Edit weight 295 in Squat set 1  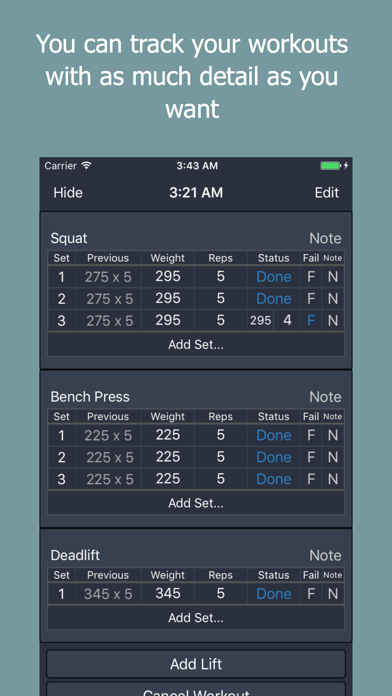pos(168,277)
